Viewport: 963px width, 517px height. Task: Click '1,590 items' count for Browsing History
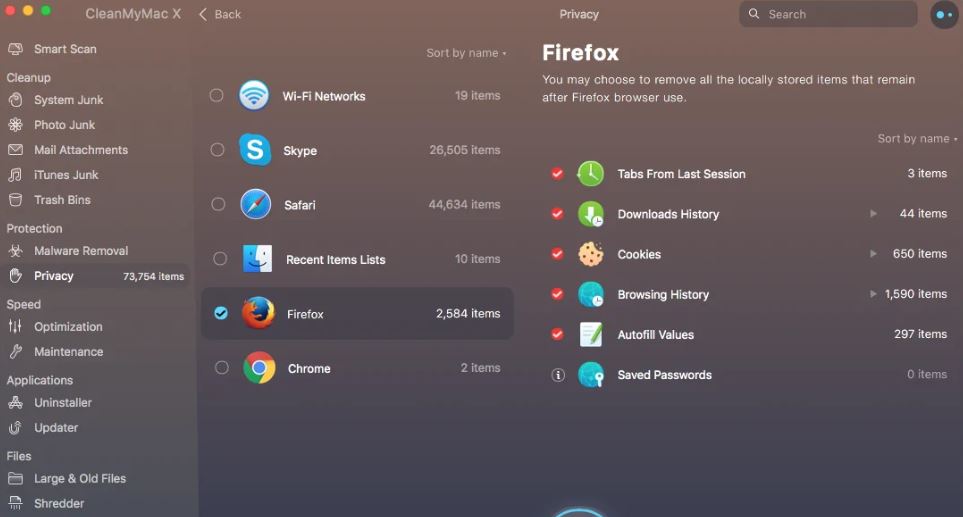coord(916,294)
